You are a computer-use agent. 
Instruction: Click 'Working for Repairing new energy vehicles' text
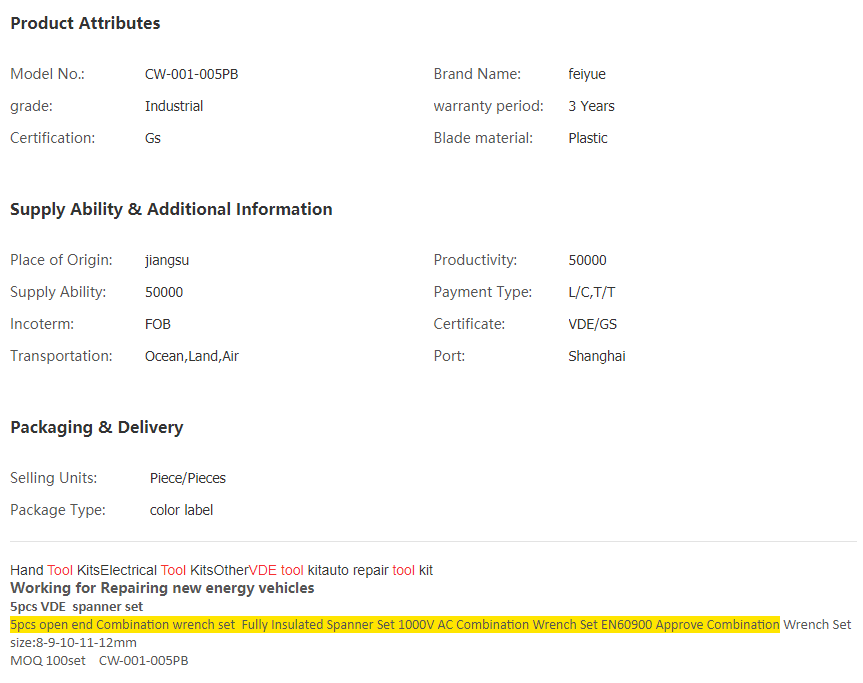[162, 588]
